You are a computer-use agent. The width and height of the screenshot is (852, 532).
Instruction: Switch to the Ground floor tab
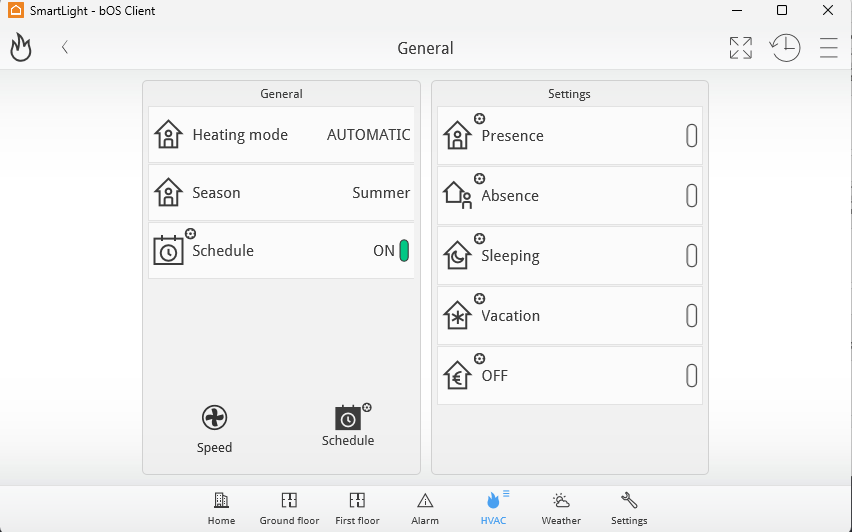[289, 509]
